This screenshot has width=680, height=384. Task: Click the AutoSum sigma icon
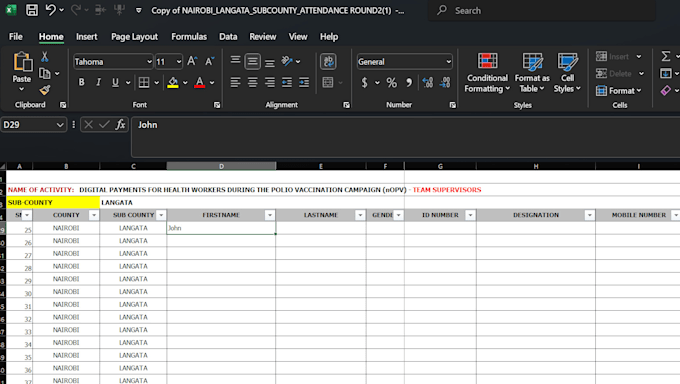[x=666, y=56]
